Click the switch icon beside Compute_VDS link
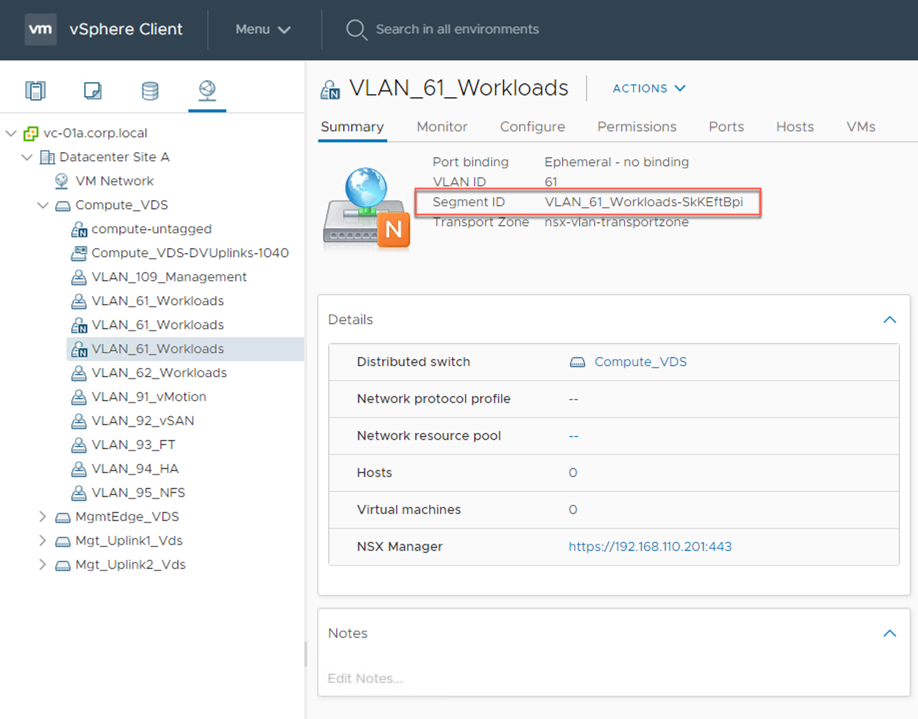 pyautogui.click(x=577, y=362)
